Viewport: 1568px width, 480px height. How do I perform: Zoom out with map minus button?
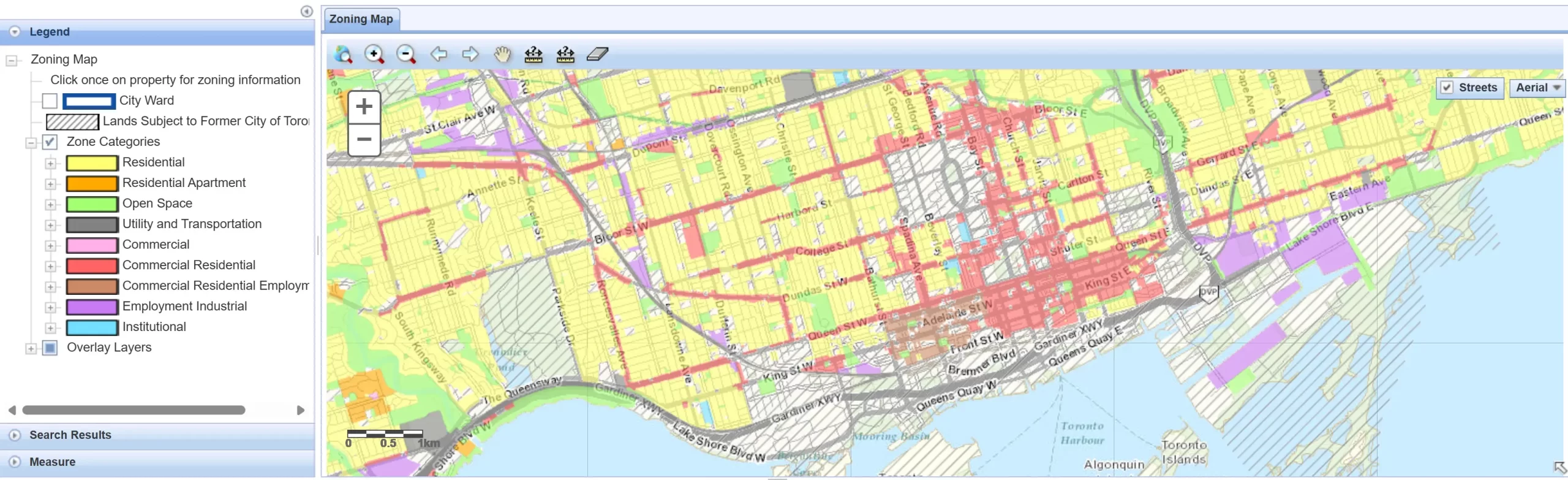364,140
